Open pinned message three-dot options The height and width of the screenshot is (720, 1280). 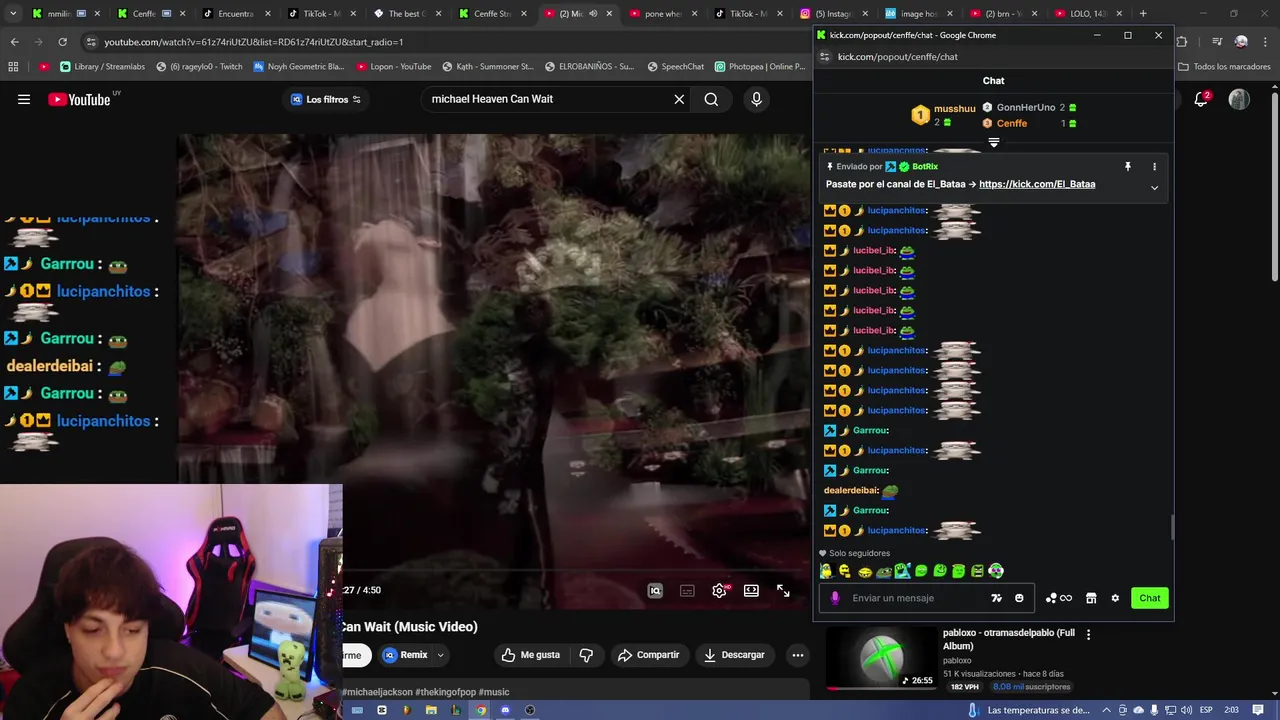[x=1154, y=167]
